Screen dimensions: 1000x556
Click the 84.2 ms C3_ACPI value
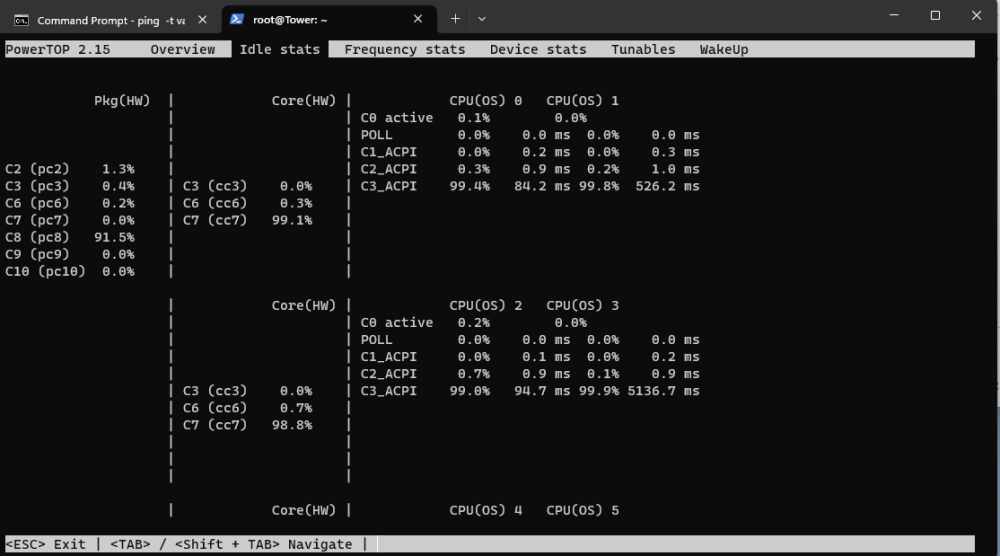542,186
